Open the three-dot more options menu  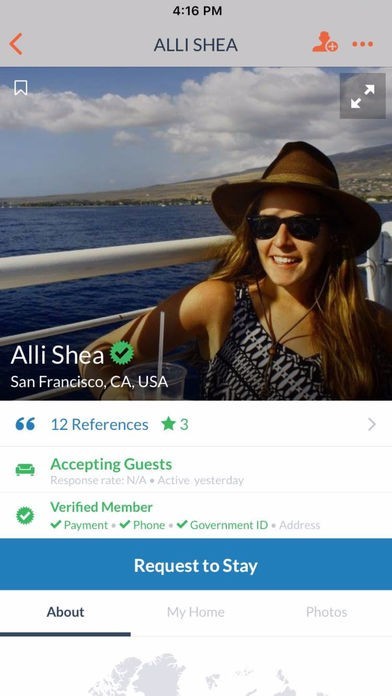(363, 44)
